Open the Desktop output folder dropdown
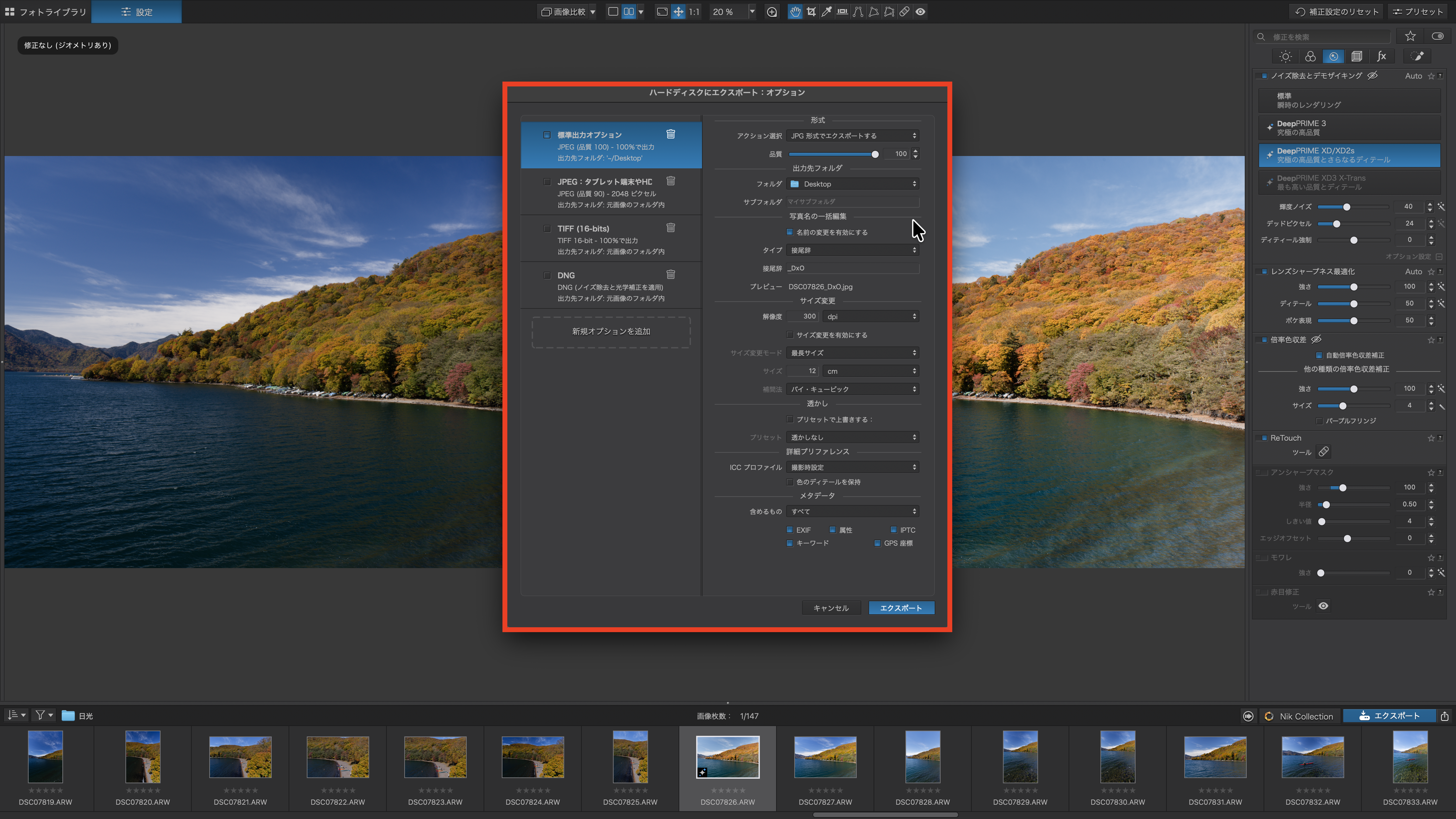Image resolution: width=1456 pixels, height=819 pixels. click(852, 184)
